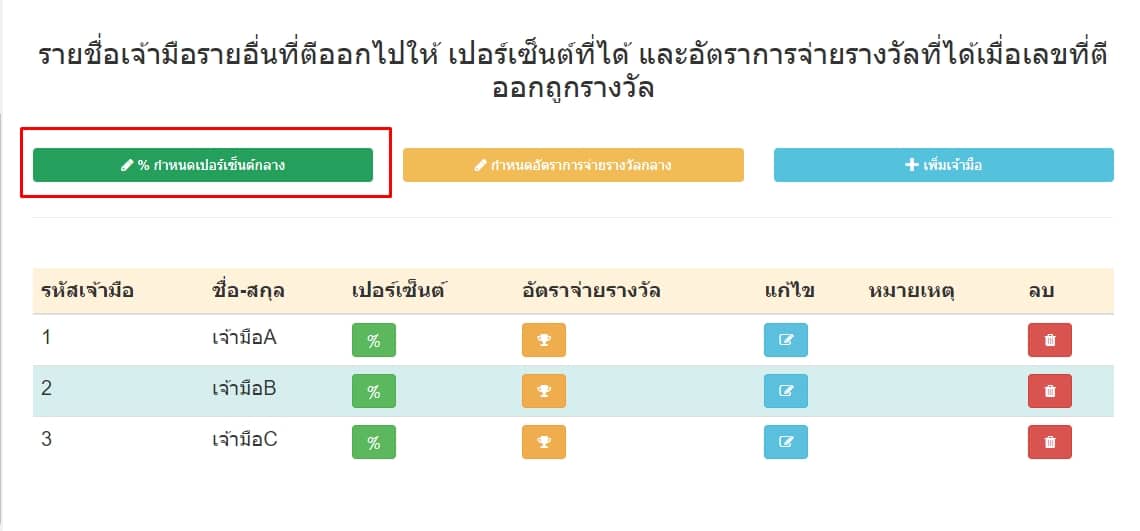Click the หมายเหตุ column header
Image resolution: width=1140 pixels, height=531 pixels.
pos(911,292)
